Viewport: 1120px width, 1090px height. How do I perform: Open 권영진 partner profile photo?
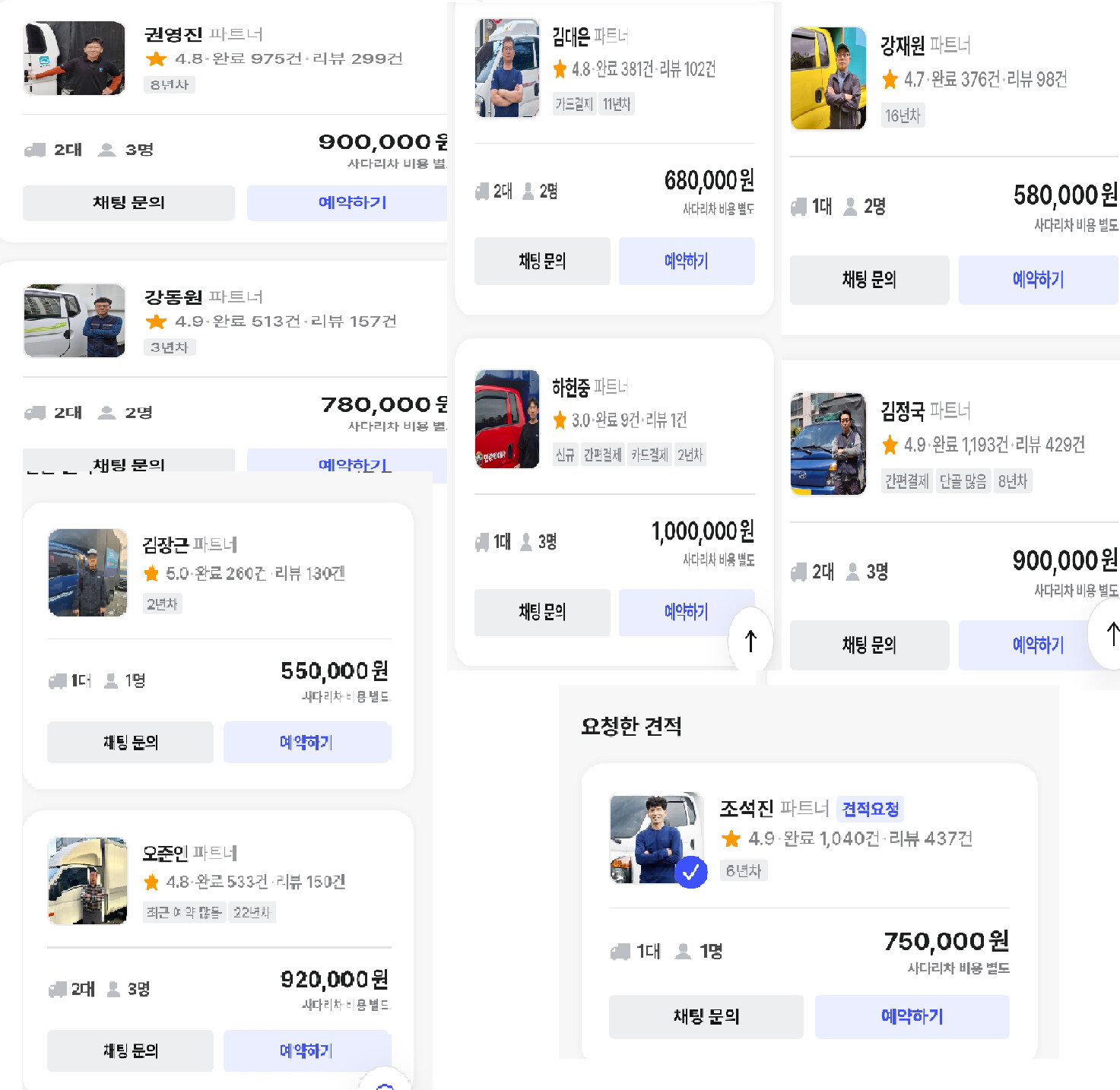click(x=74, y=59)
